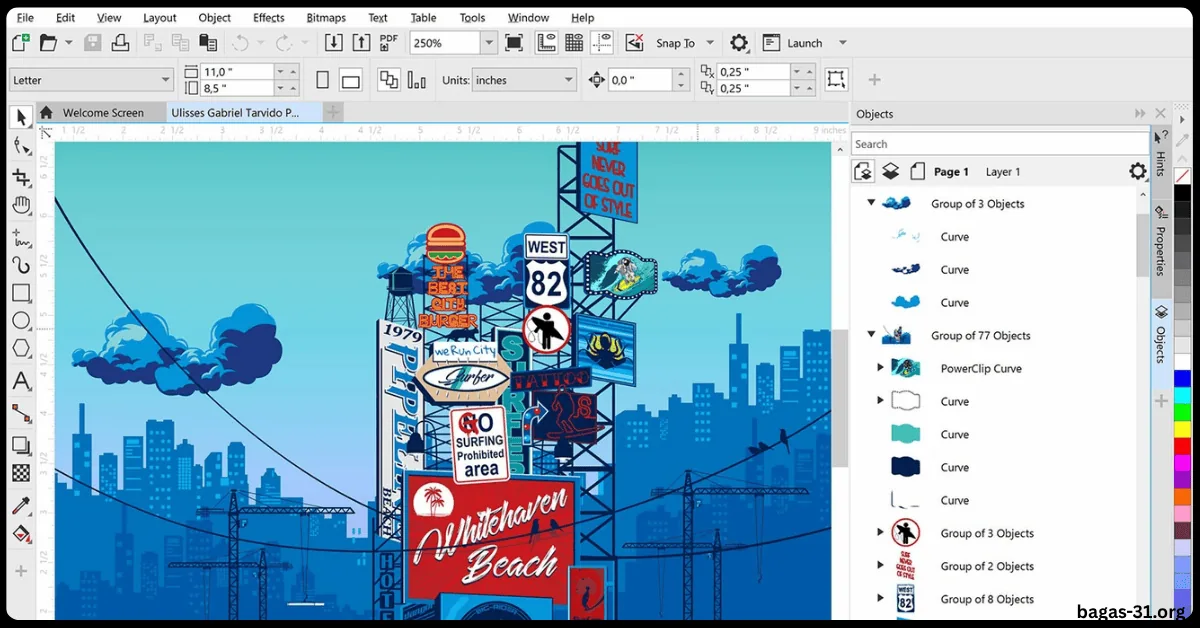Select the Shape tool
This screenshot has width=1200, height=628.
click(x=20, y=146)
